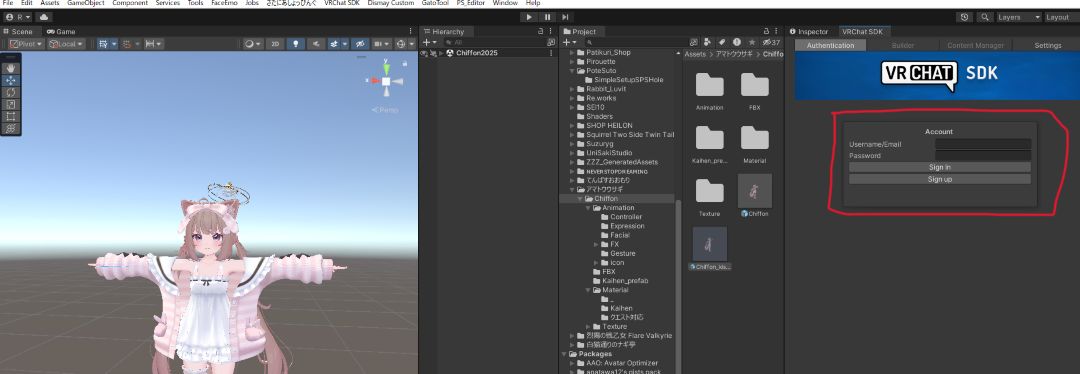Open the FaceEmo menu

click(x=223, y=3)
